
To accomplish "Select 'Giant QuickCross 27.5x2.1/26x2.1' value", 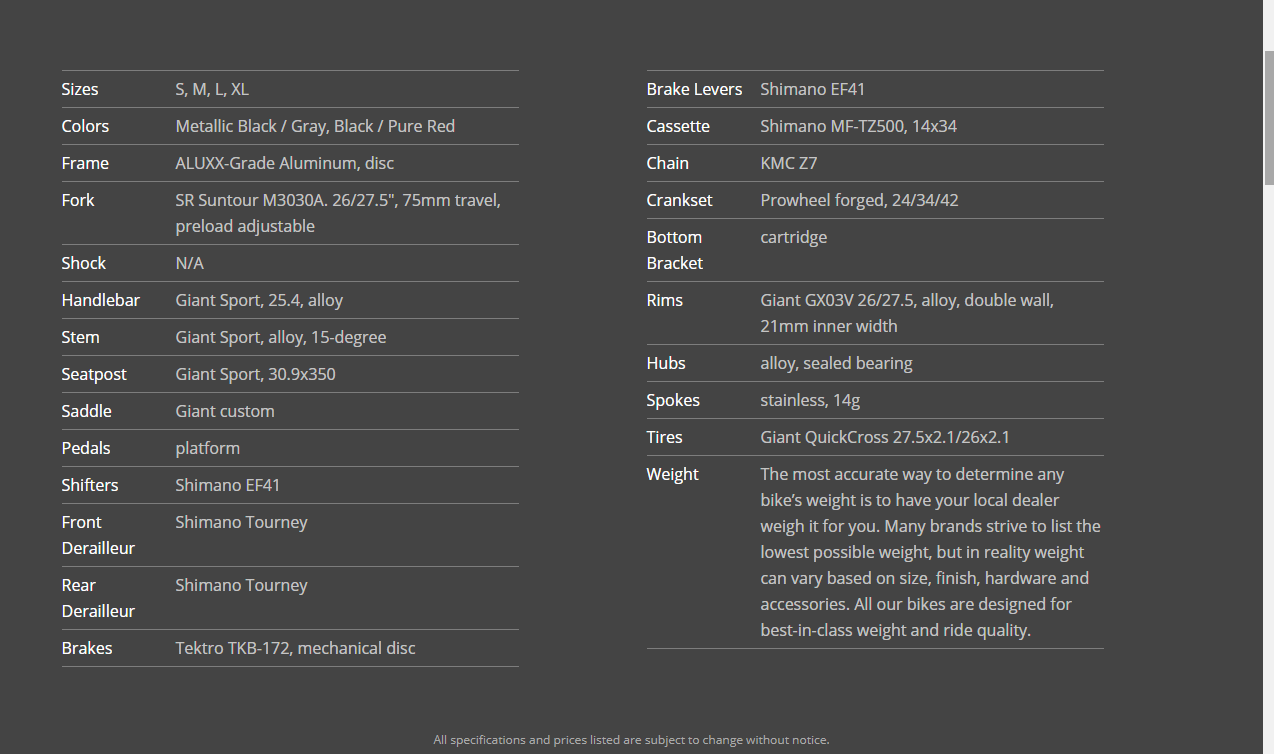I will pyautogui.click(x=885, y=437).
